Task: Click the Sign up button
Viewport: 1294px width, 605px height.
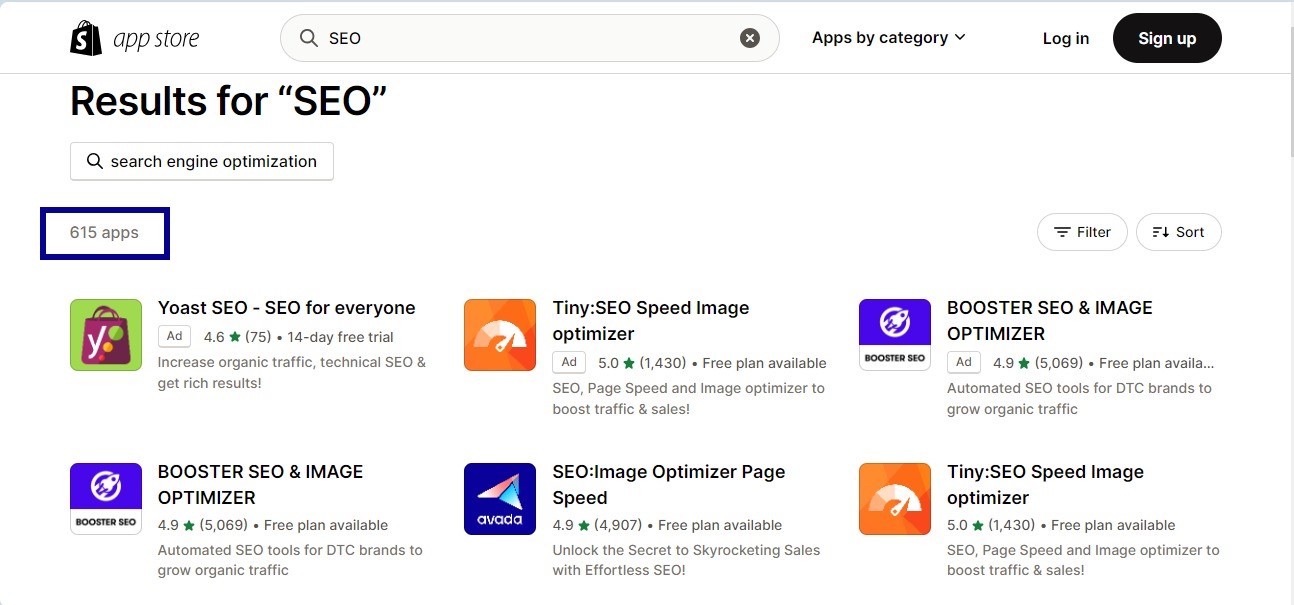Action: click(x=1167, y=38)
